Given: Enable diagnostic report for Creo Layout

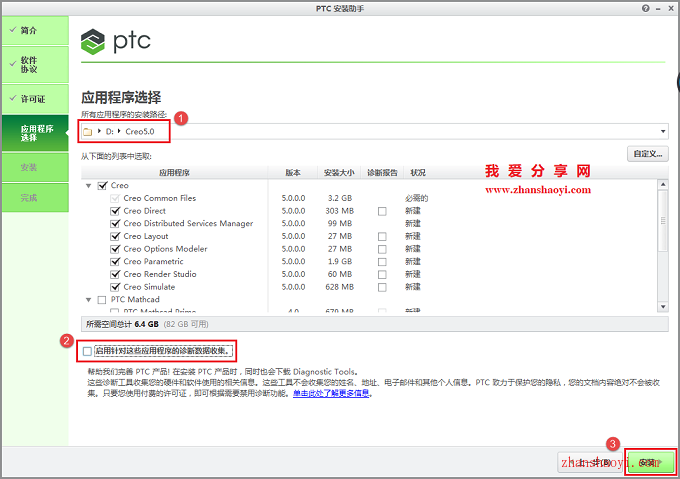Looking at the screenshot, I should tap(382, 237).
